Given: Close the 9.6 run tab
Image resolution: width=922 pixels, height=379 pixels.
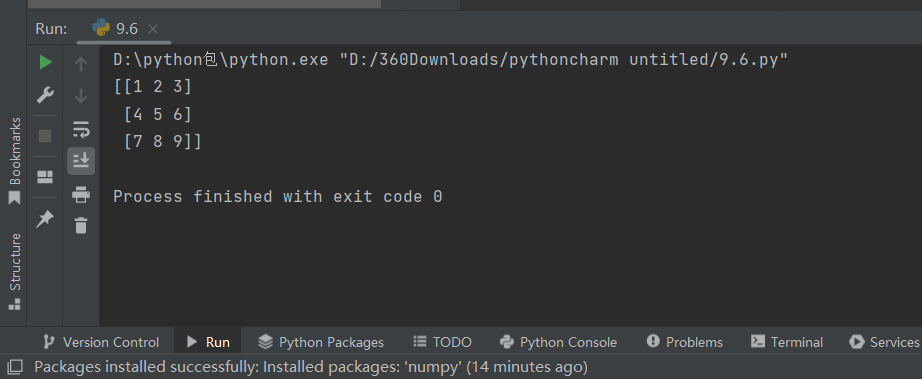Looking at the screenshot, I should point(152,29).
